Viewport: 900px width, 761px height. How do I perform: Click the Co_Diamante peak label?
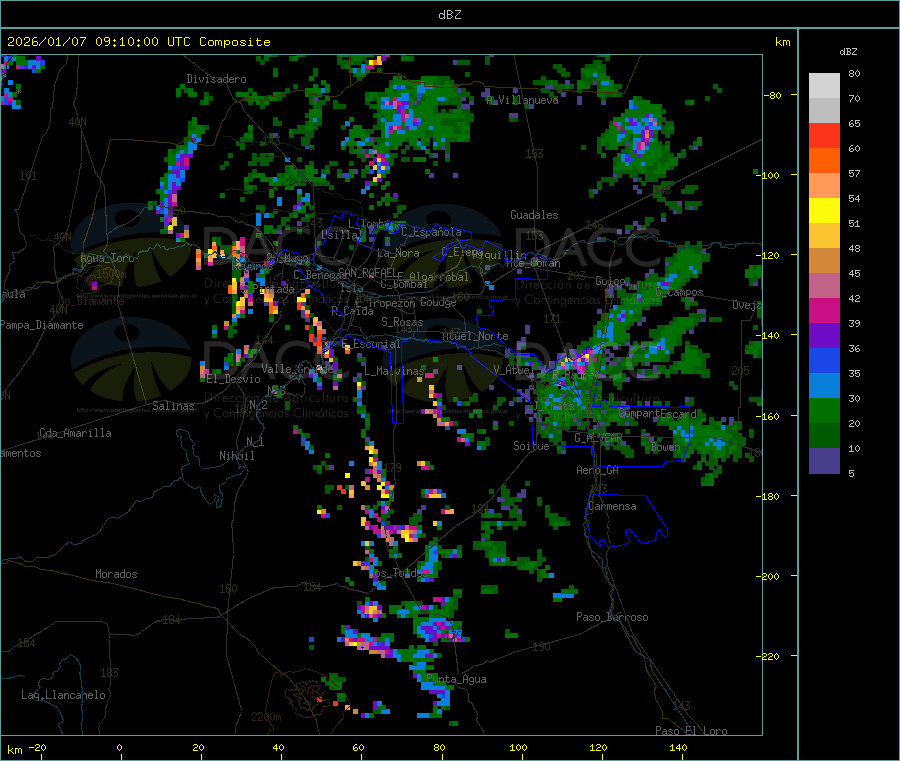coord(91,301)
